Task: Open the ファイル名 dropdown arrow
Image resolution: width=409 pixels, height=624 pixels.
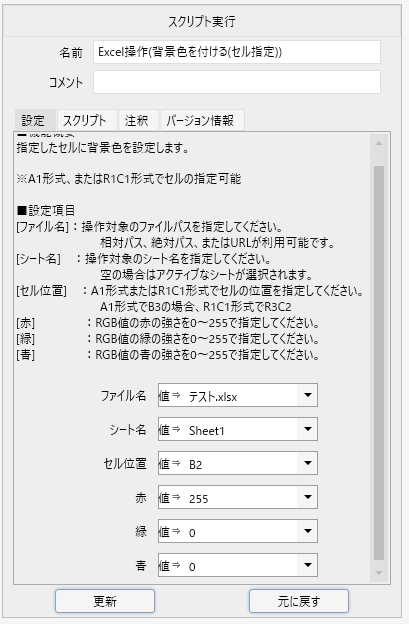Action: click(x=307, y=395)
